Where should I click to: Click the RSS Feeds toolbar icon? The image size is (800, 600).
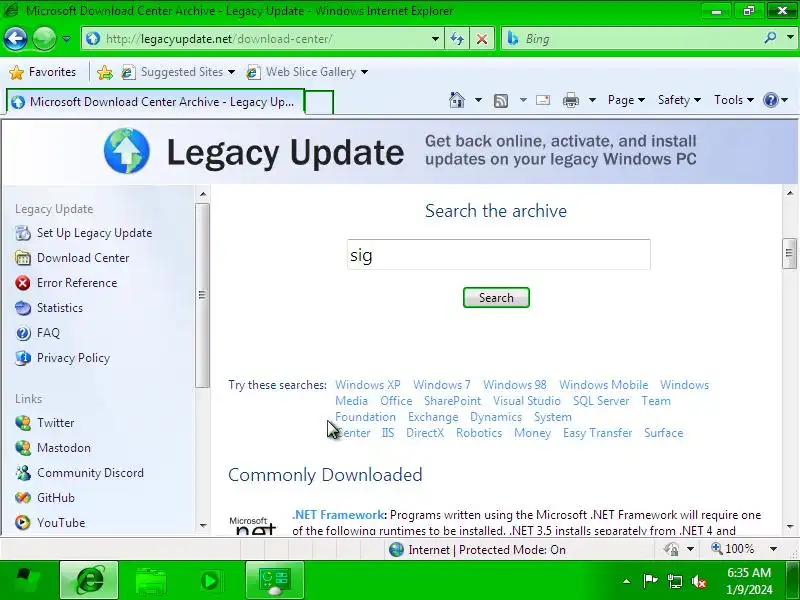pyautogui.click(x=501, y=101)
